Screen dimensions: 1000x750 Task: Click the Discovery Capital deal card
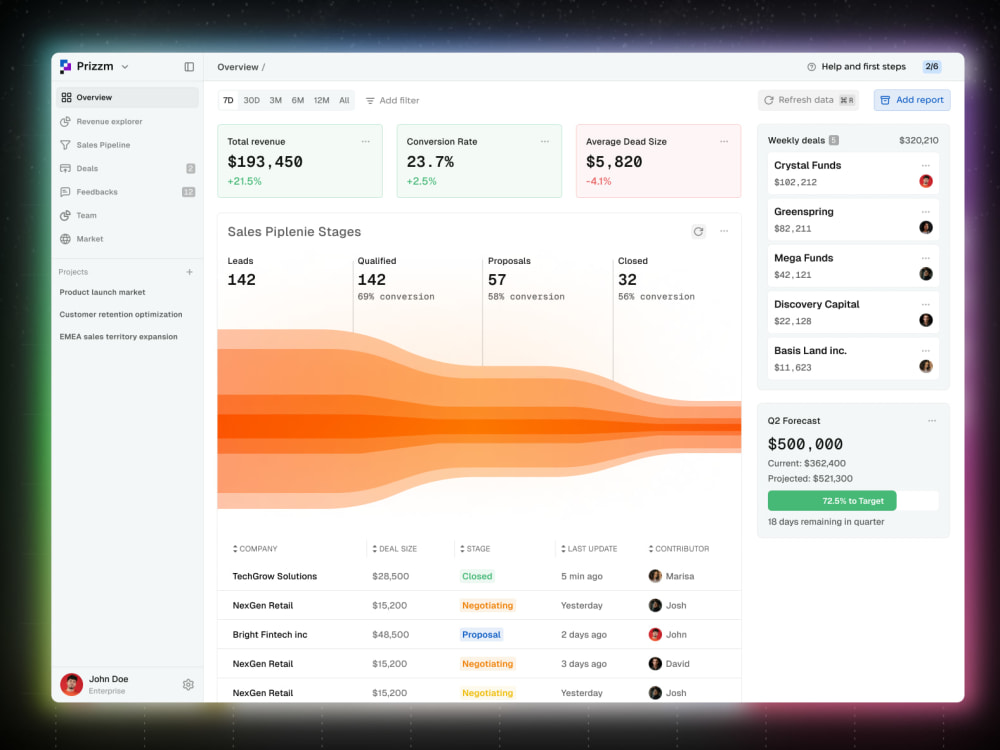click(853, 312)
